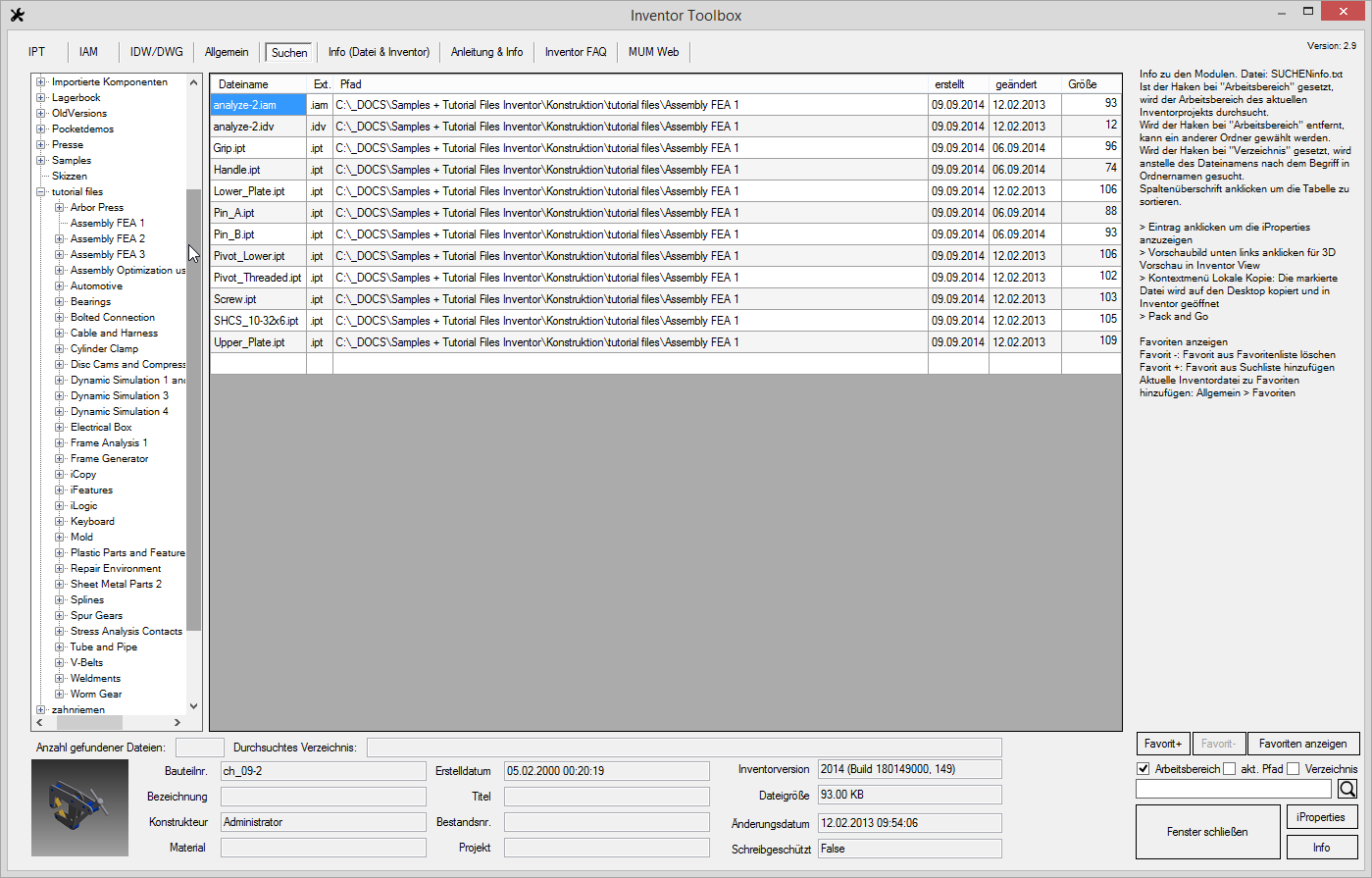
Task: Collapse the tutorial files folder
Action: click(41, 192)
